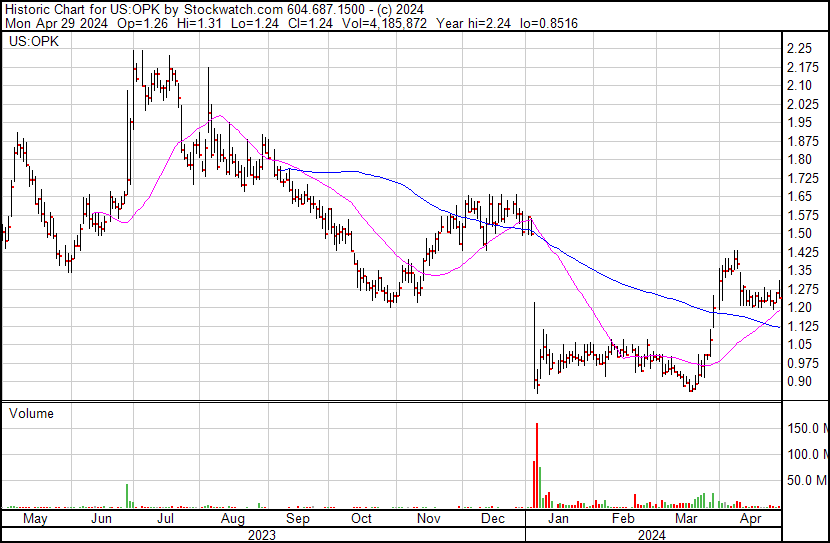The width and height of the screenshot is (830, 543).
Task: Select the 2.10 price axis label
Action: point(799,85)
